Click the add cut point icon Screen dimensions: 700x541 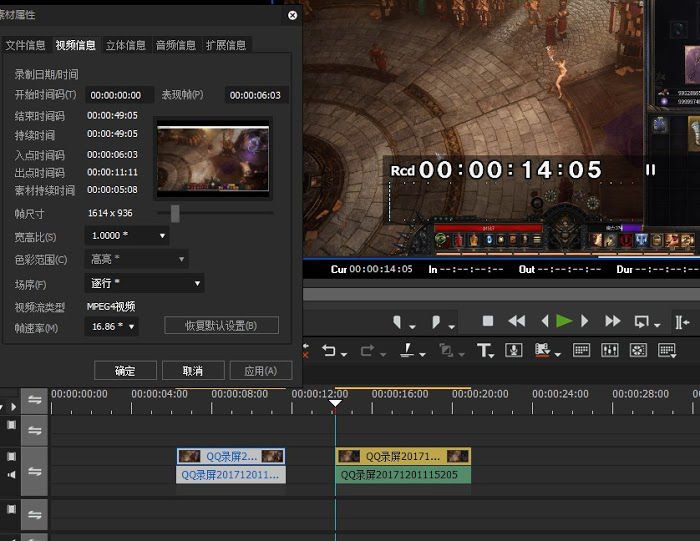pos(407,350)
